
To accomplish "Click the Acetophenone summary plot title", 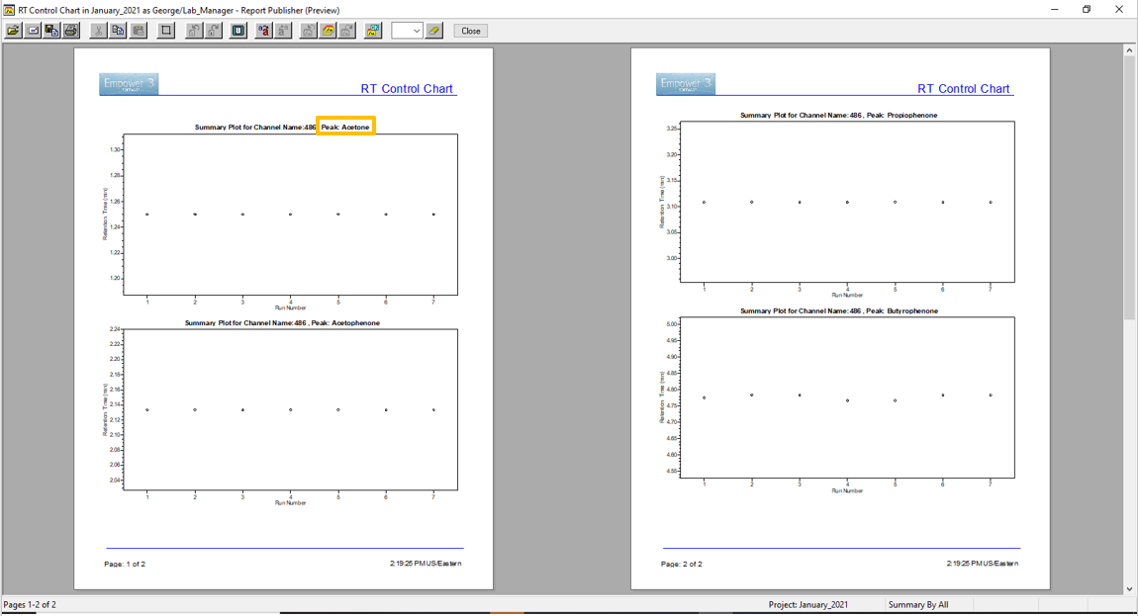I will coord(282,323).
